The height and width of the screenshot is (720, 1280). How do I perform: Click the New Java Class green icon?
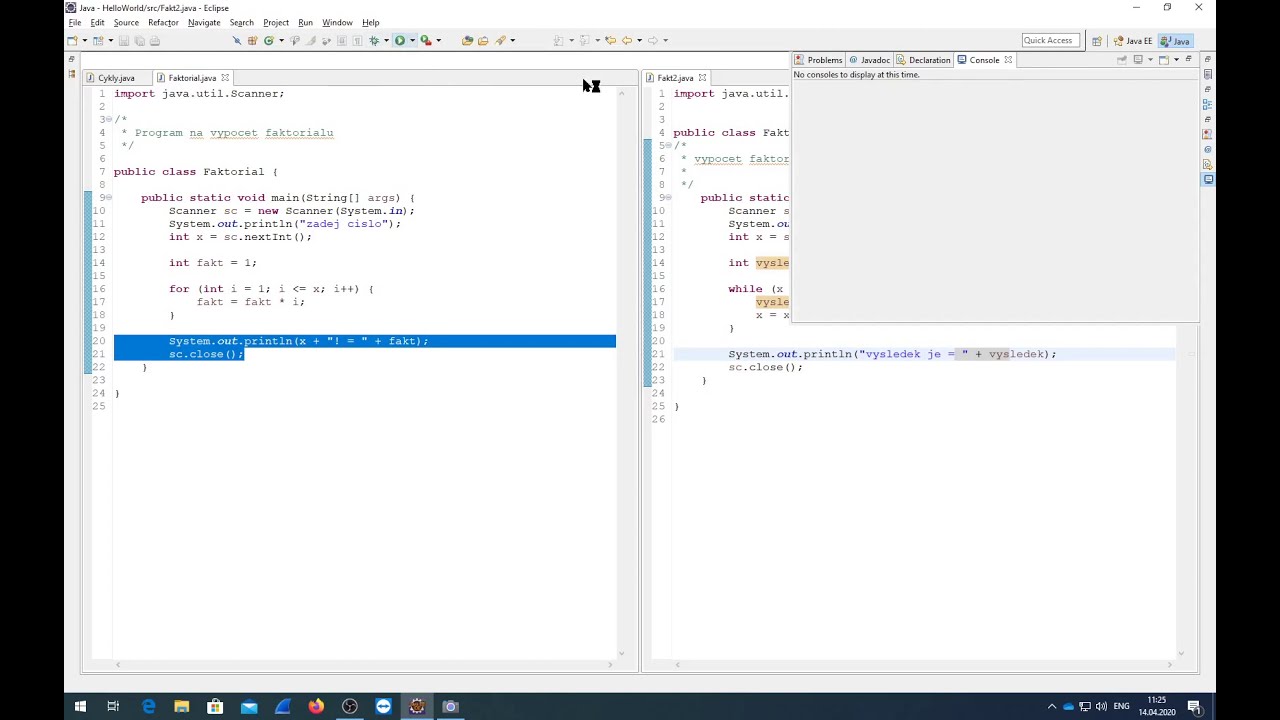click(269, 40)
